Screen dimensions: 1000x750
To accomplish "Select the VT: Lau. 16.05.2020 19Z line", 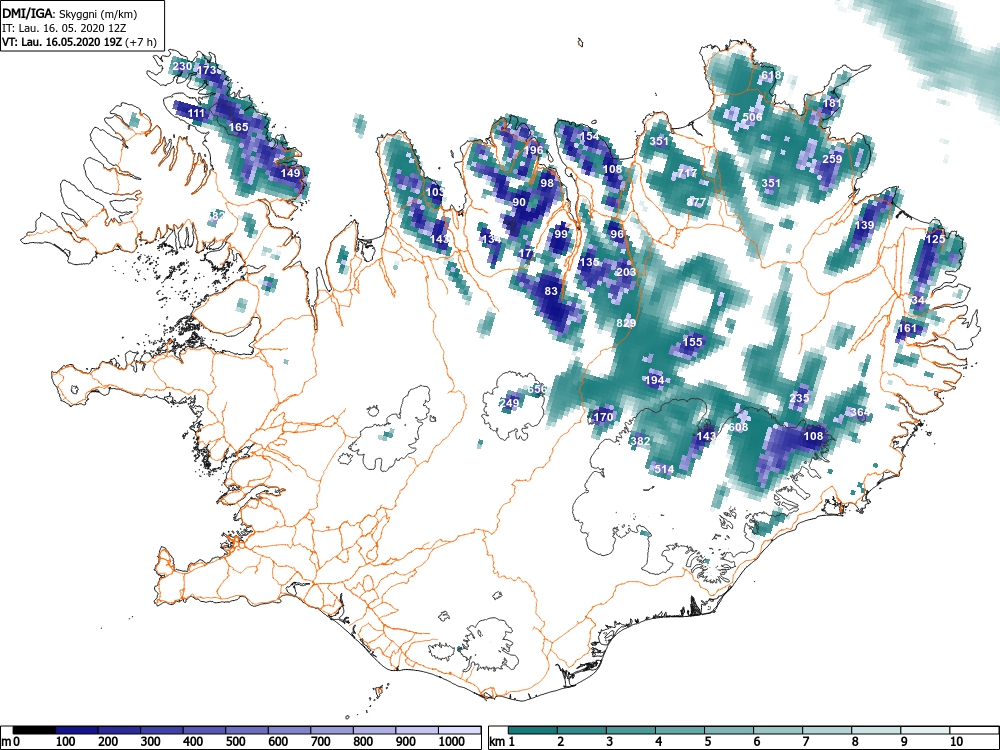I will [78, 42].
